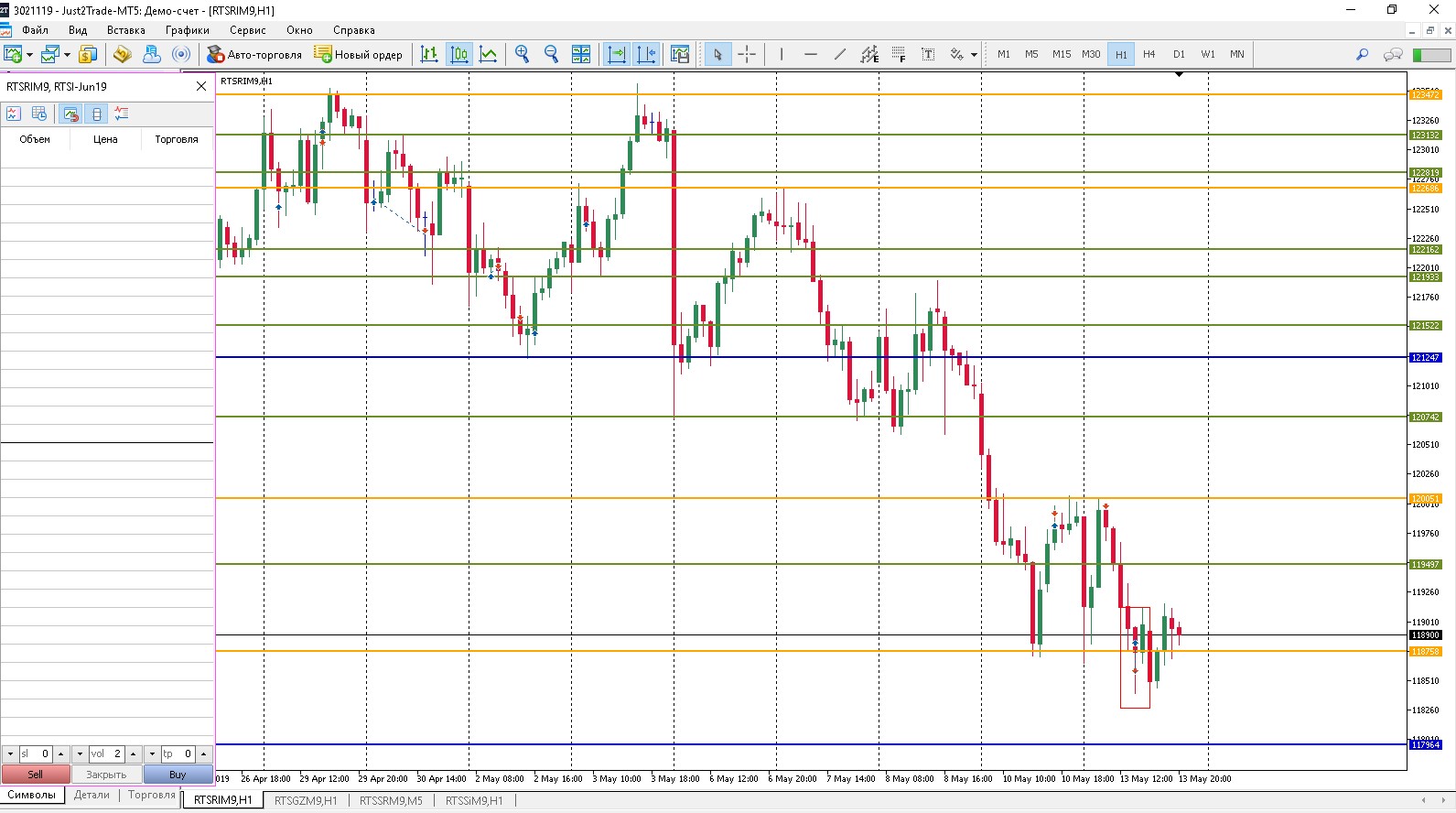Switch timeframe to W1
Viewport: 1456px width, 813px height.
(x=1208, y=54)
